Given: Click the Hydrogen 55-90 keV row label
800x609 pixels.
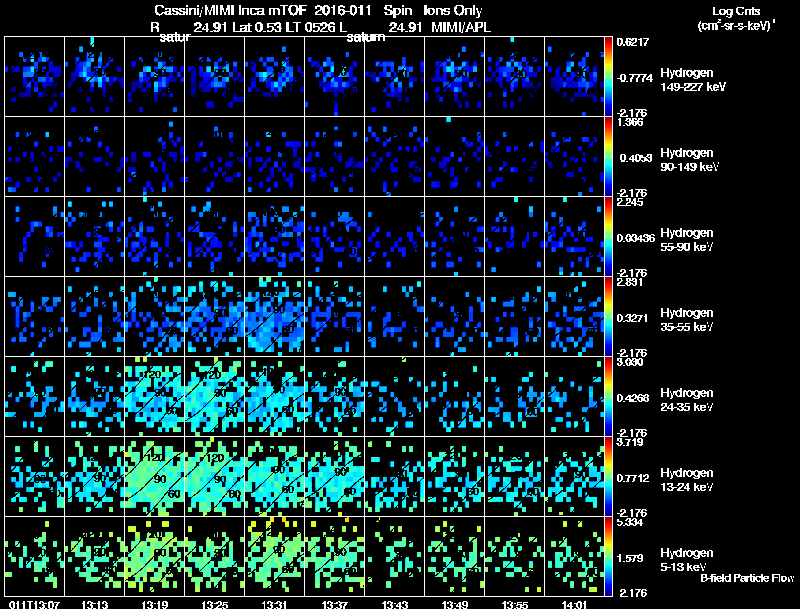Looking at the screenshot, I should pos(687,240).
